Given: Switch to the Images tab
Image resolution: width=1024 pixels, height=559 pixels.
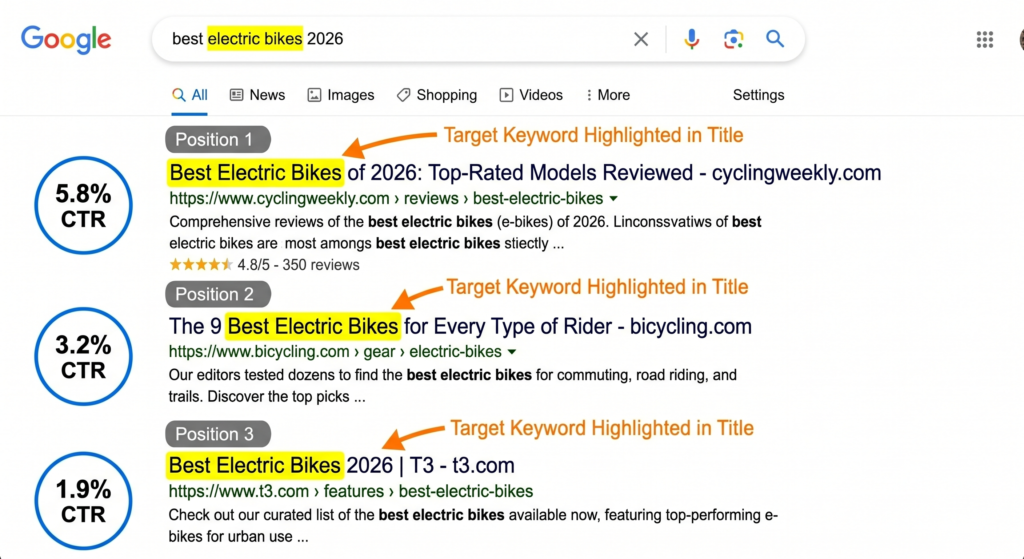Looking at the screenshot, I should click(x=340, y=95).
